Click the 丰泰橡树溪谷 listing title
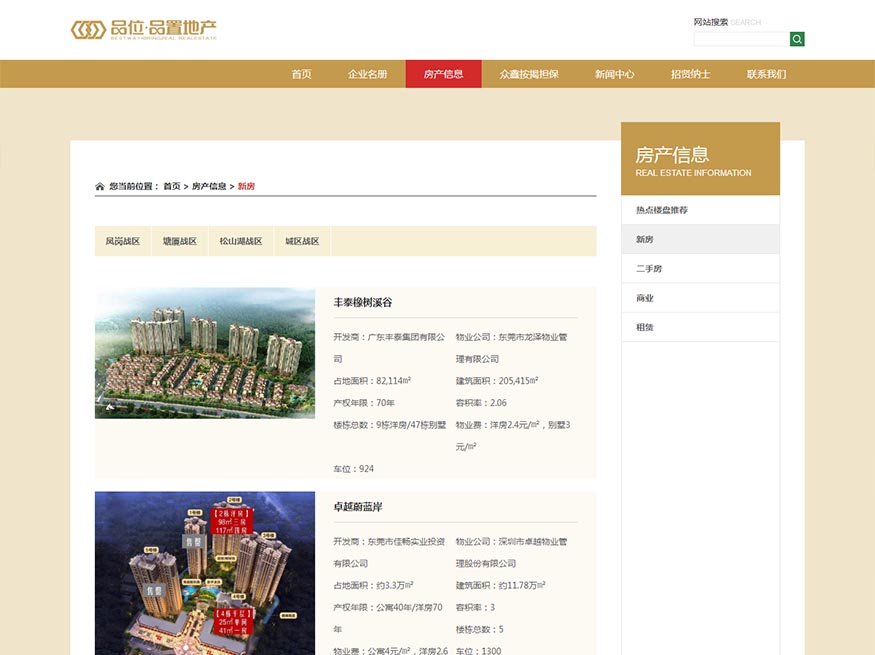Screen dimensions: 875x655 point(363,302)
